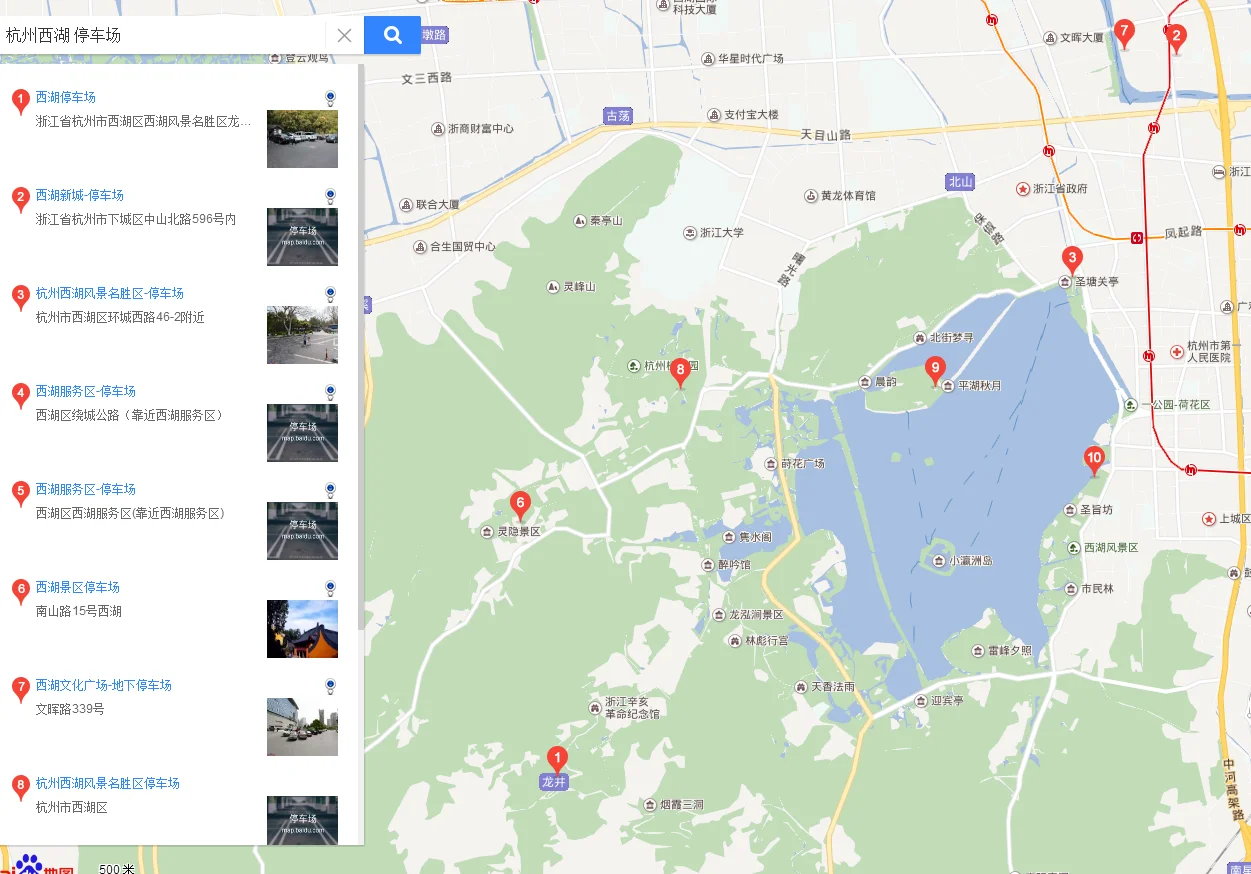Select map marker 3 at 圣塘关亭
The image size is (1251, 874).
click(1072, 259)
